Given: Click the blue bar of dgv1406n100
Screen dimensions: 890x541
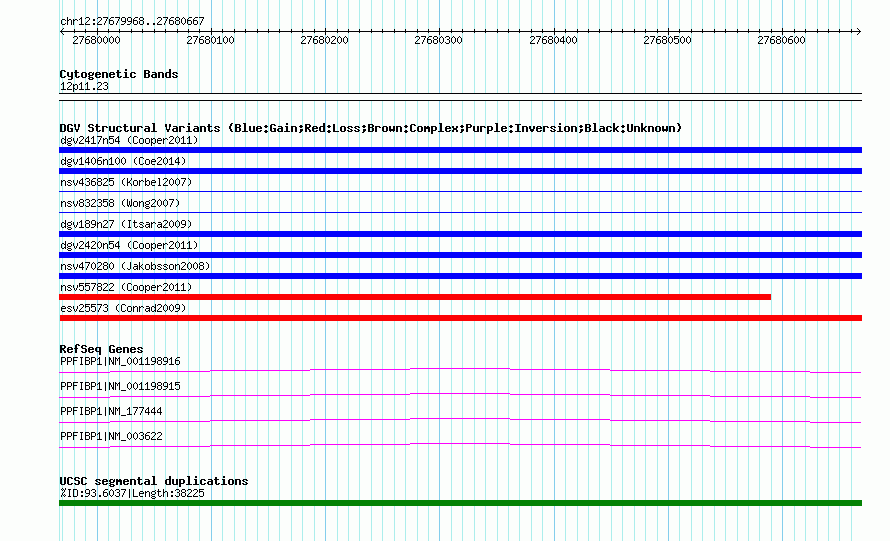Looking at the screenshot, I should (460, 171).
